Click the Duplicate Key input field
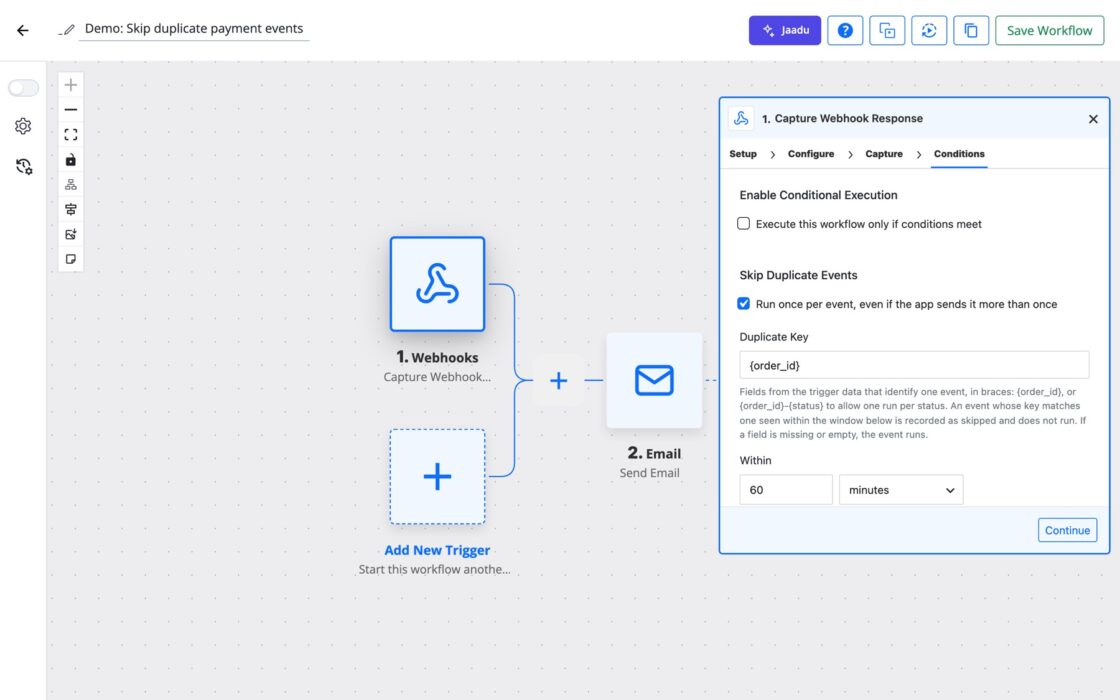Screen dimensions: 1120x700 pos(914,365)
